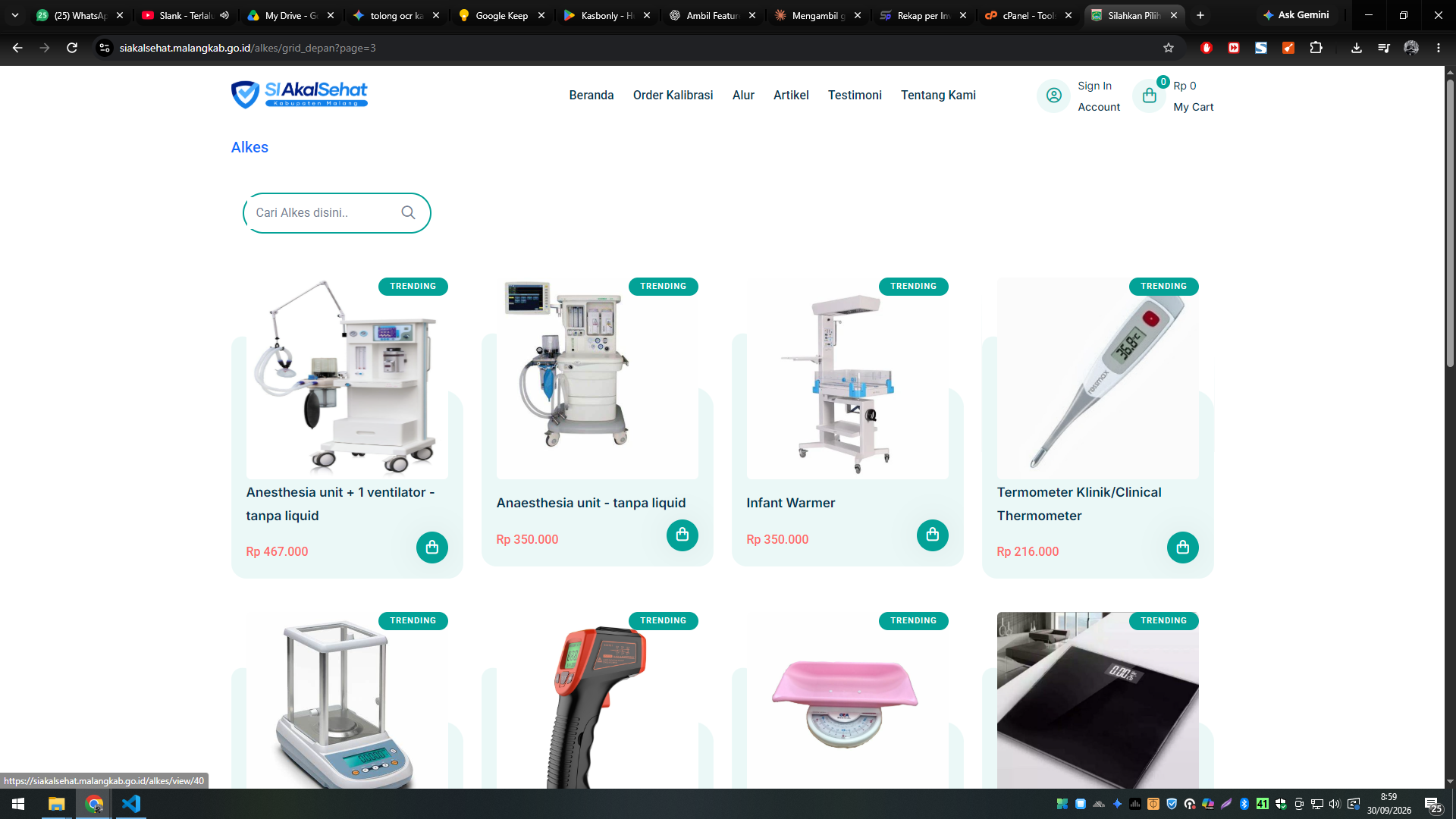Open clinical thermometer product image
Viewport: 1456px width, 819px height.
tap(1098, 378)
